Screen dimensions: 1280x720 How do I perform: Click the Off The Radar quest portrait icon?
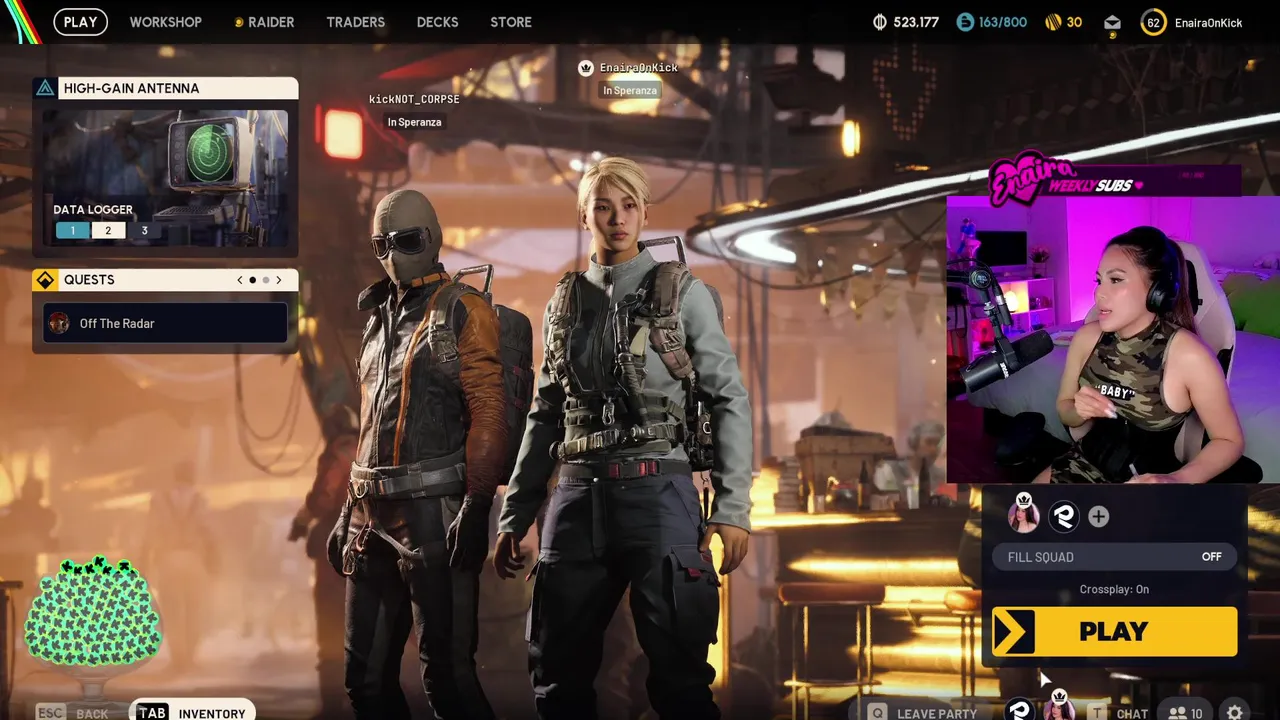point(59,323)
